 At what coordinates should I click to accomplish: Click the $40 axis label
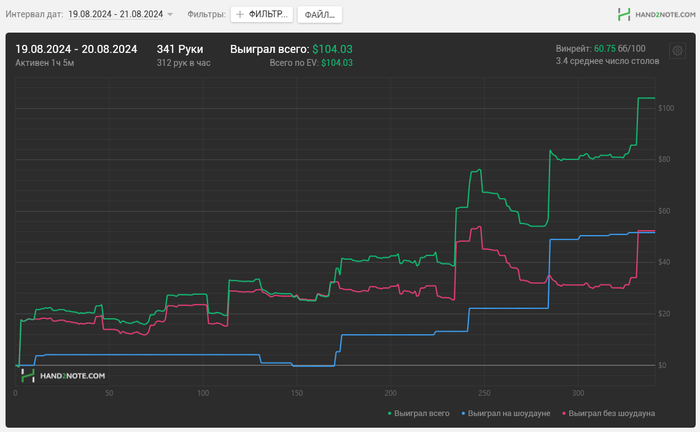664,262
